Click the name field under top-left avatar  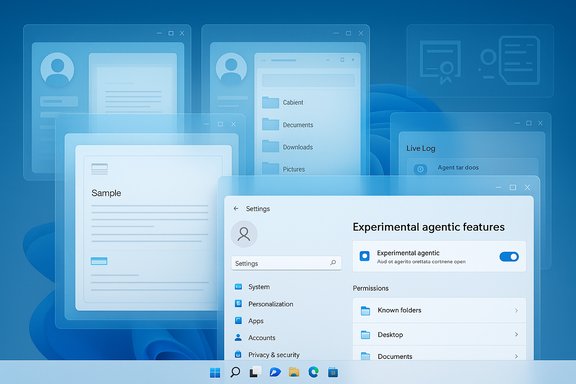click(x=59, y=101)
